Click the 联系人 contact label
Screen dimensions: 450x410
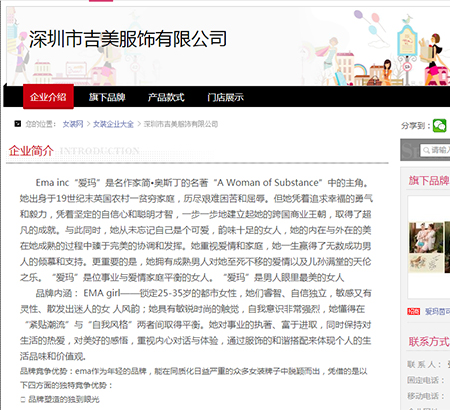click(x=424, y=364)
